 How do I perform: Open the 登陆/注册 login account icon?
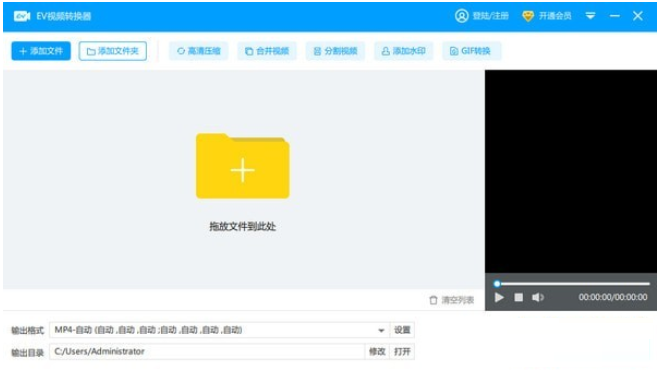click(x=461, y=16)
